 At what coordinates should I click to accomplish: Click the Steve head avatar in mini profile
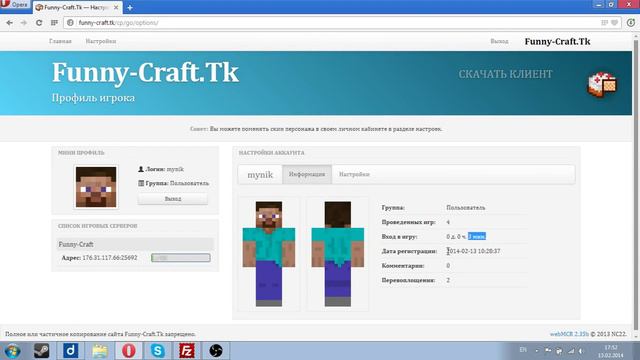pos(96,187)
